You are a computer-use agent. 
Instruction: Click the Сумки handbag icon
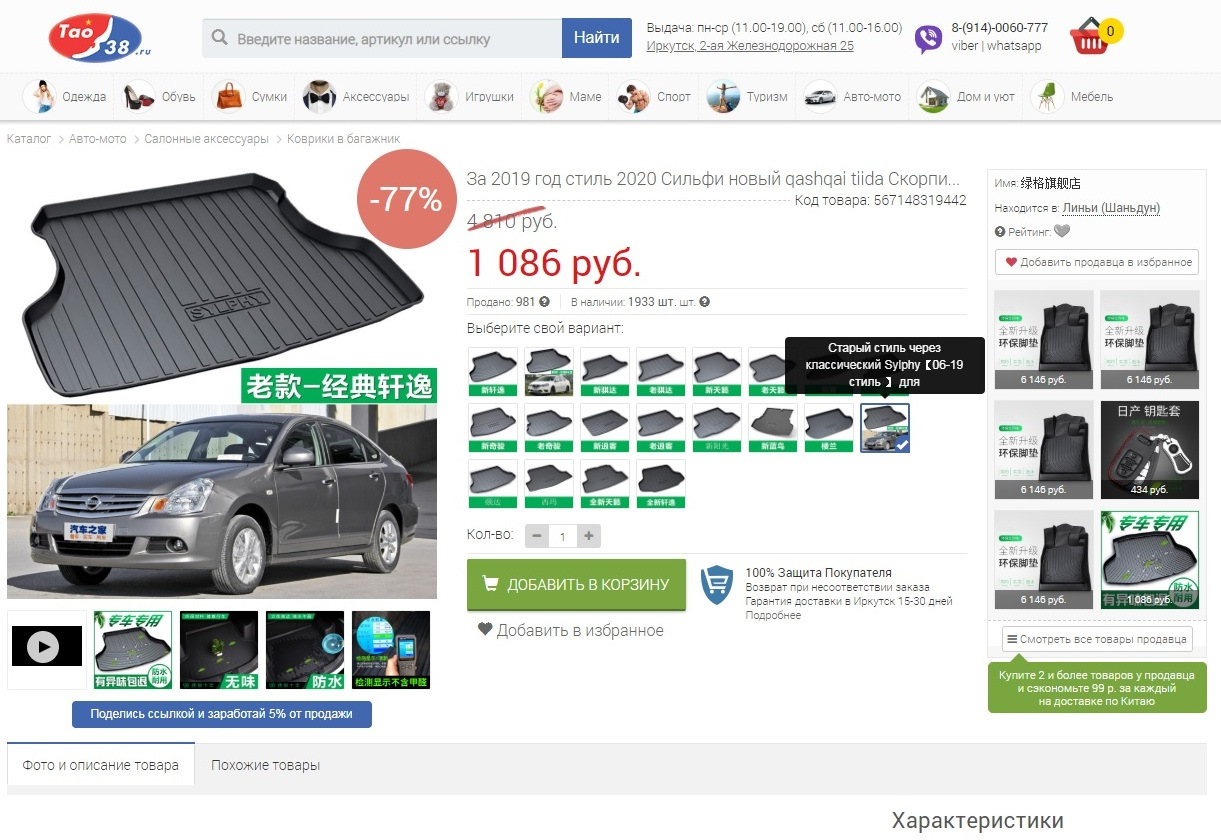(229, 97)
